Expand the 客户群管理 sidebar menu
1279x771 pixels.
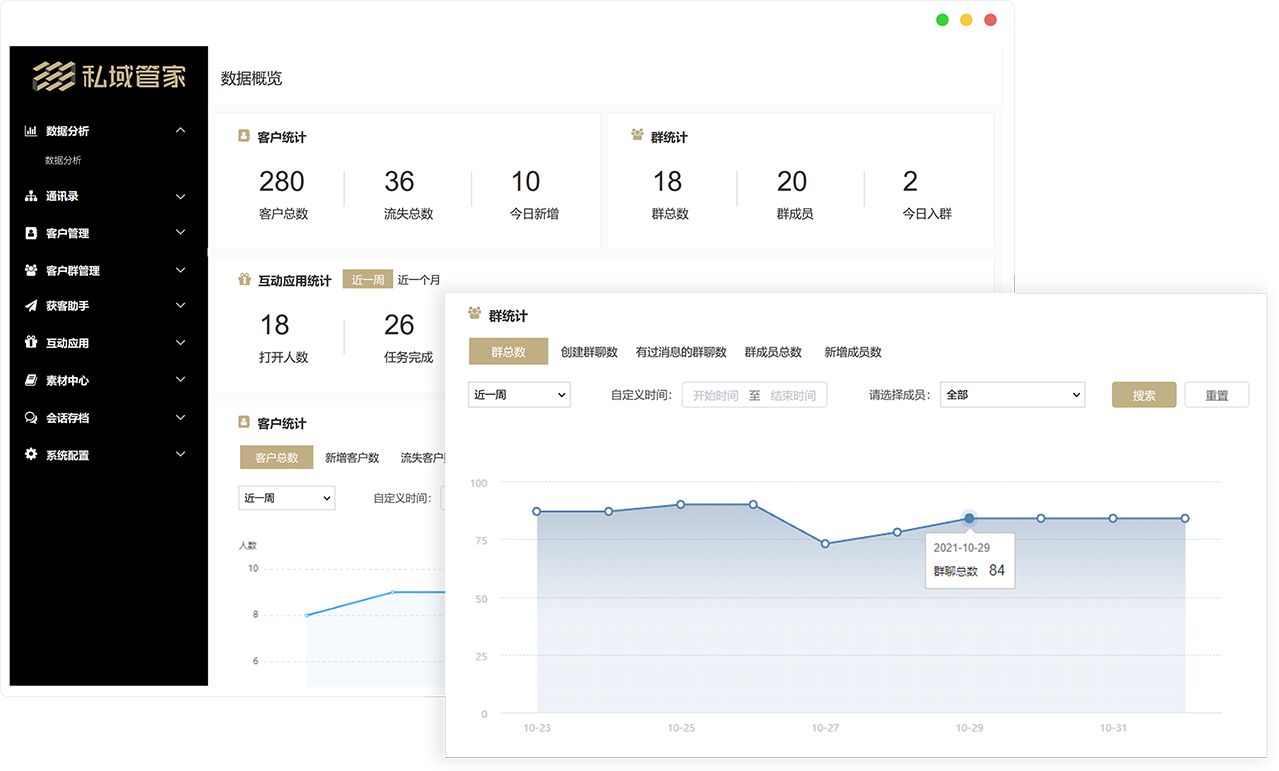pos(180,270)
